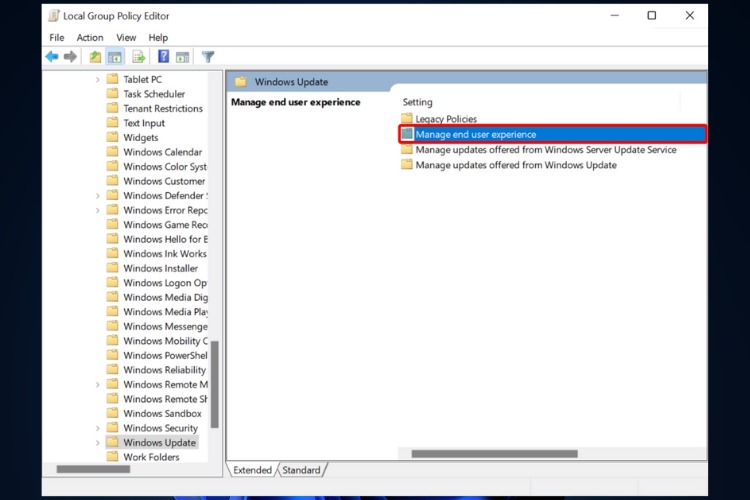This screenshot has height=500, width=750.
Task: Click the Up one level folder icon
Action: 95,57
